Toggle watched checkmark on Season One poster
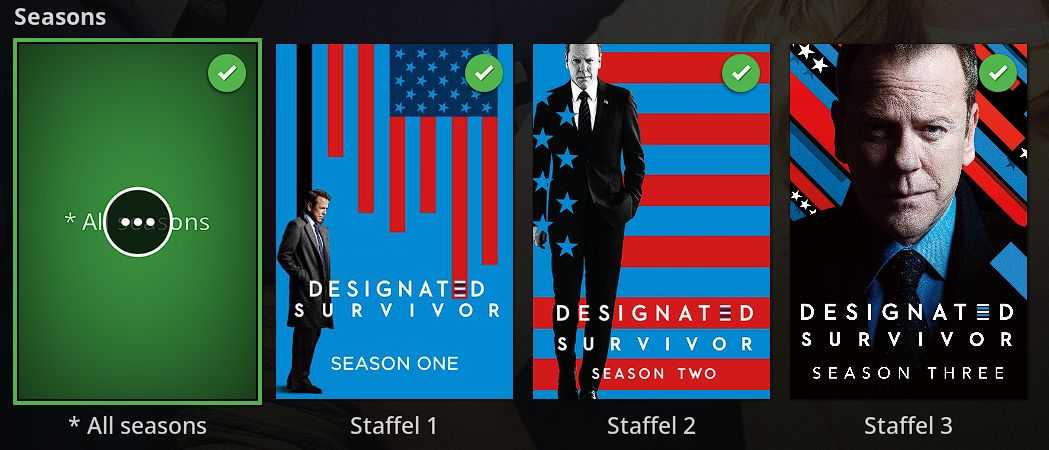Viewport: 1049px width, 450px height. coord(484,74)
